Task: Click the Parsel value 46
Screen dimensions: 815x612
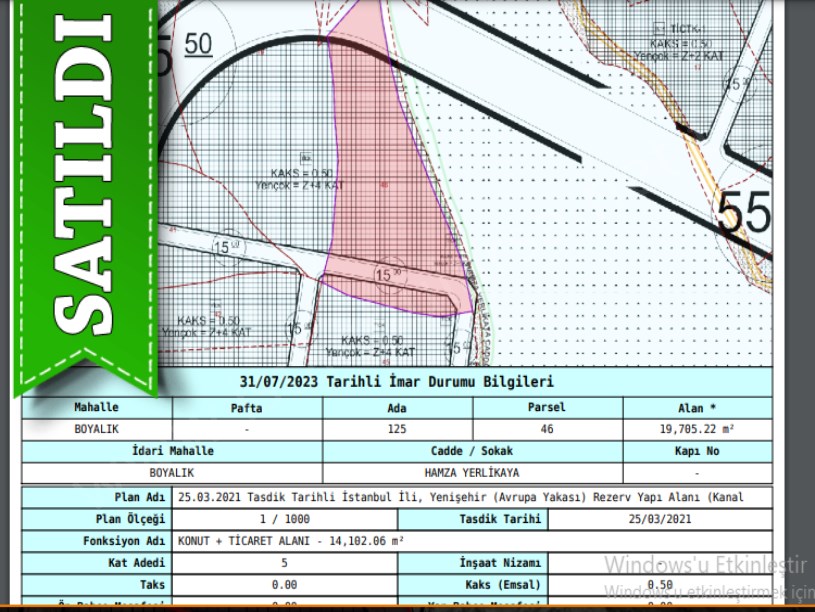Action: pyautogui.click(x=547, y=429)
